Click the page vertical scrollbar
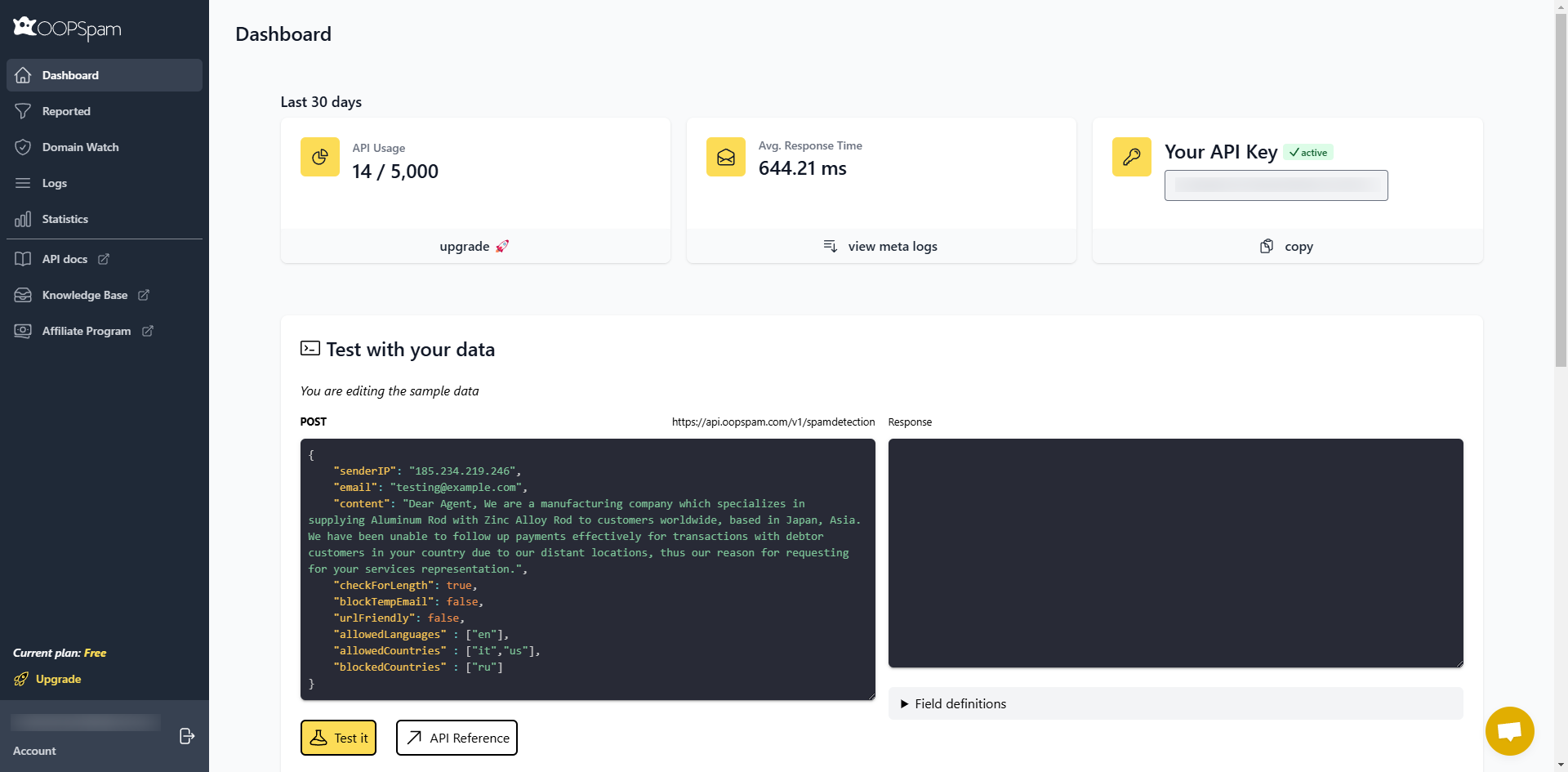This screenshot has height=772, width=1568. click(x=1561, y=190)
